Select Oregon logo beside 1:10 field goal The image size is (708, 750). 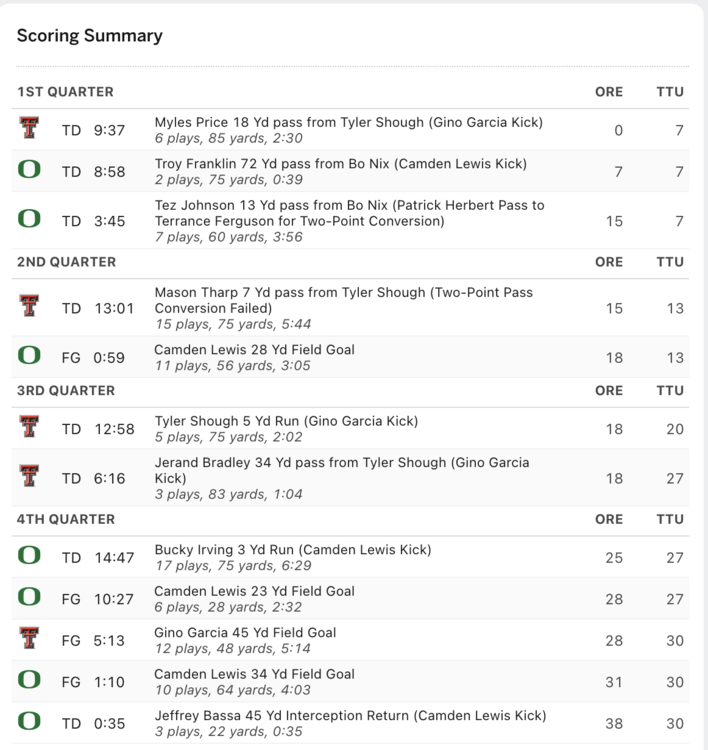click(x=29, y=681)
